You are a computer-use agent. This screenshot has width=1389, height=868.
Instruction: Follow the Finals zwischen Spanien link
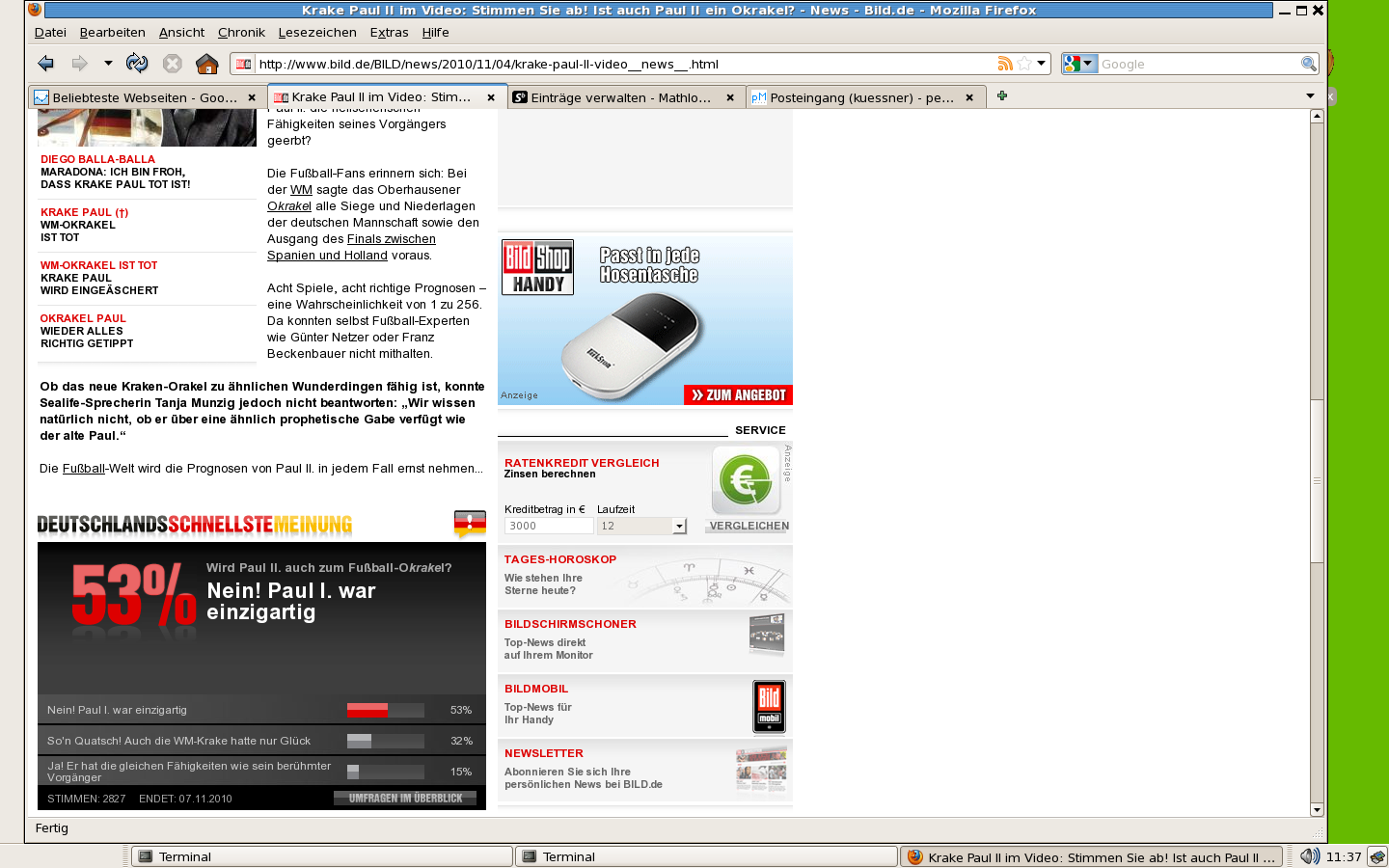(x=391, y=239)
